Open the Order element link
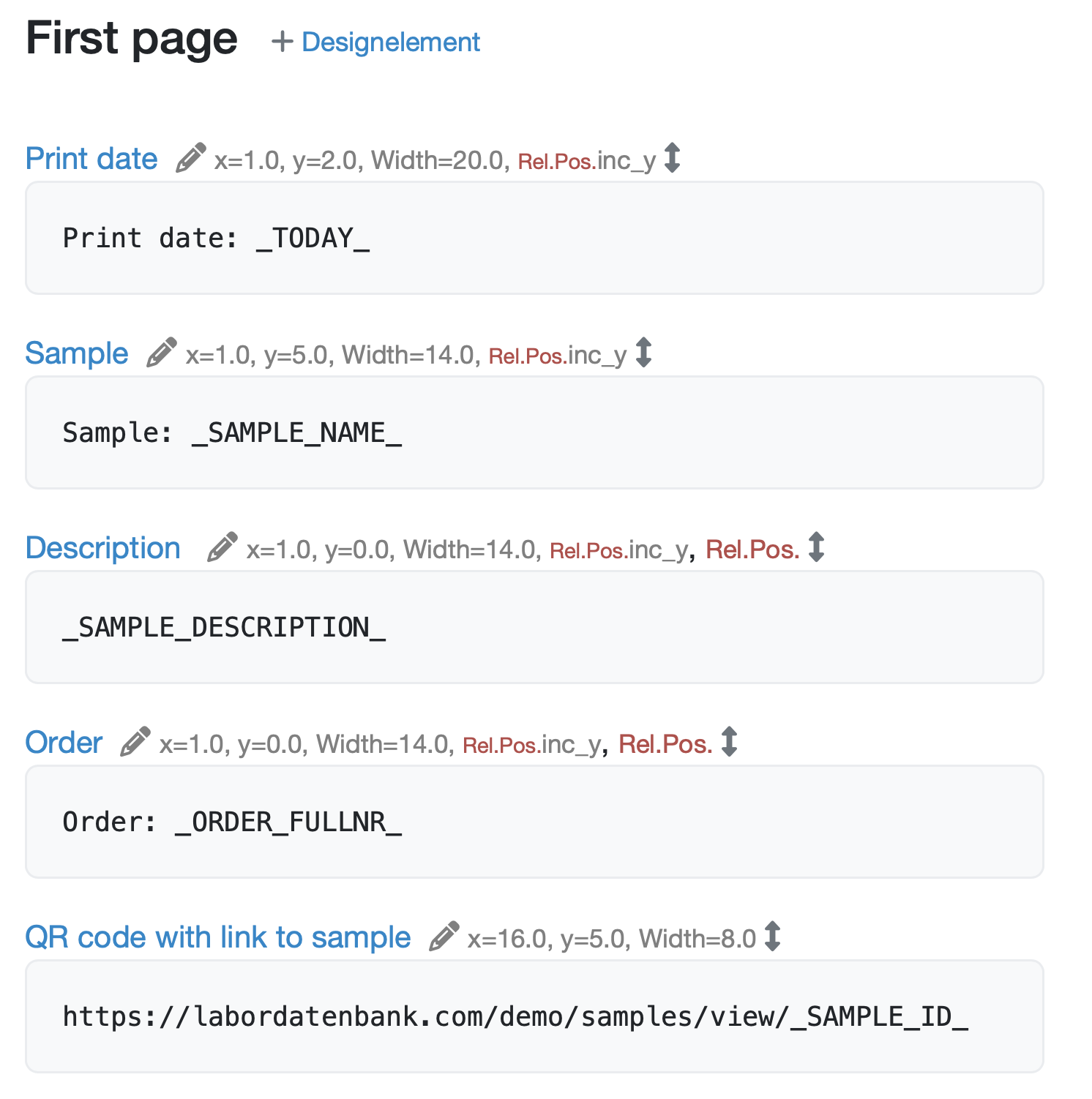This screenshot has height=1099, width=1092. (x=64, y=743)
